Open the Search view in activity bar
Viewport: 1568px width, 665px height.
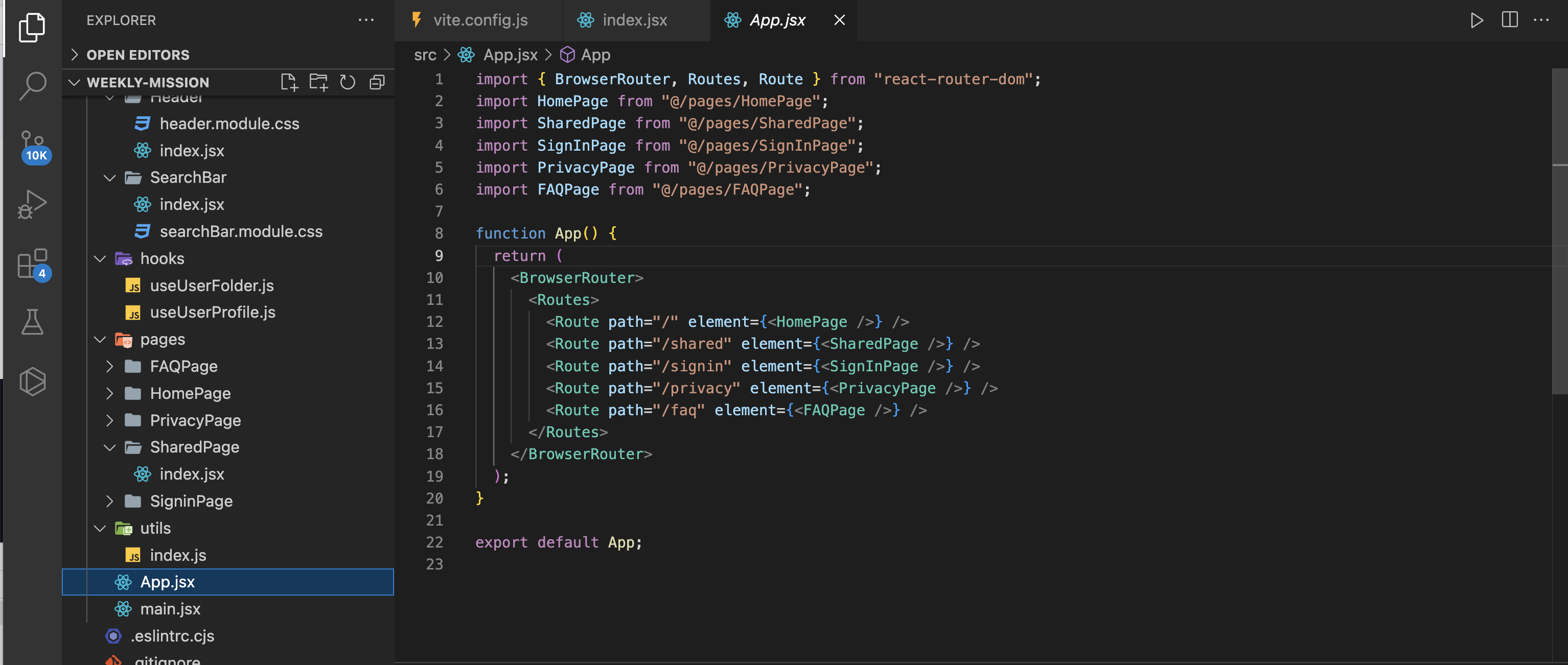(32, 86)
